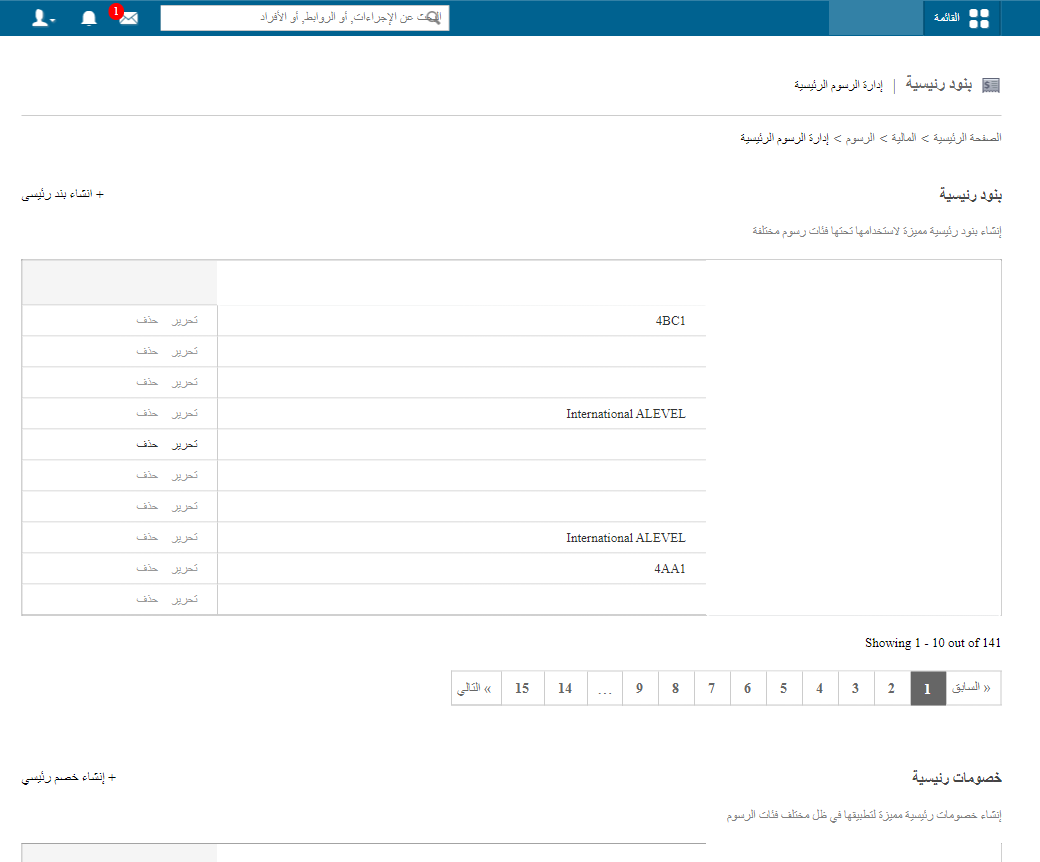Open the القائمة main menu
Screen dimensions: 1040x862
(961, 18)
